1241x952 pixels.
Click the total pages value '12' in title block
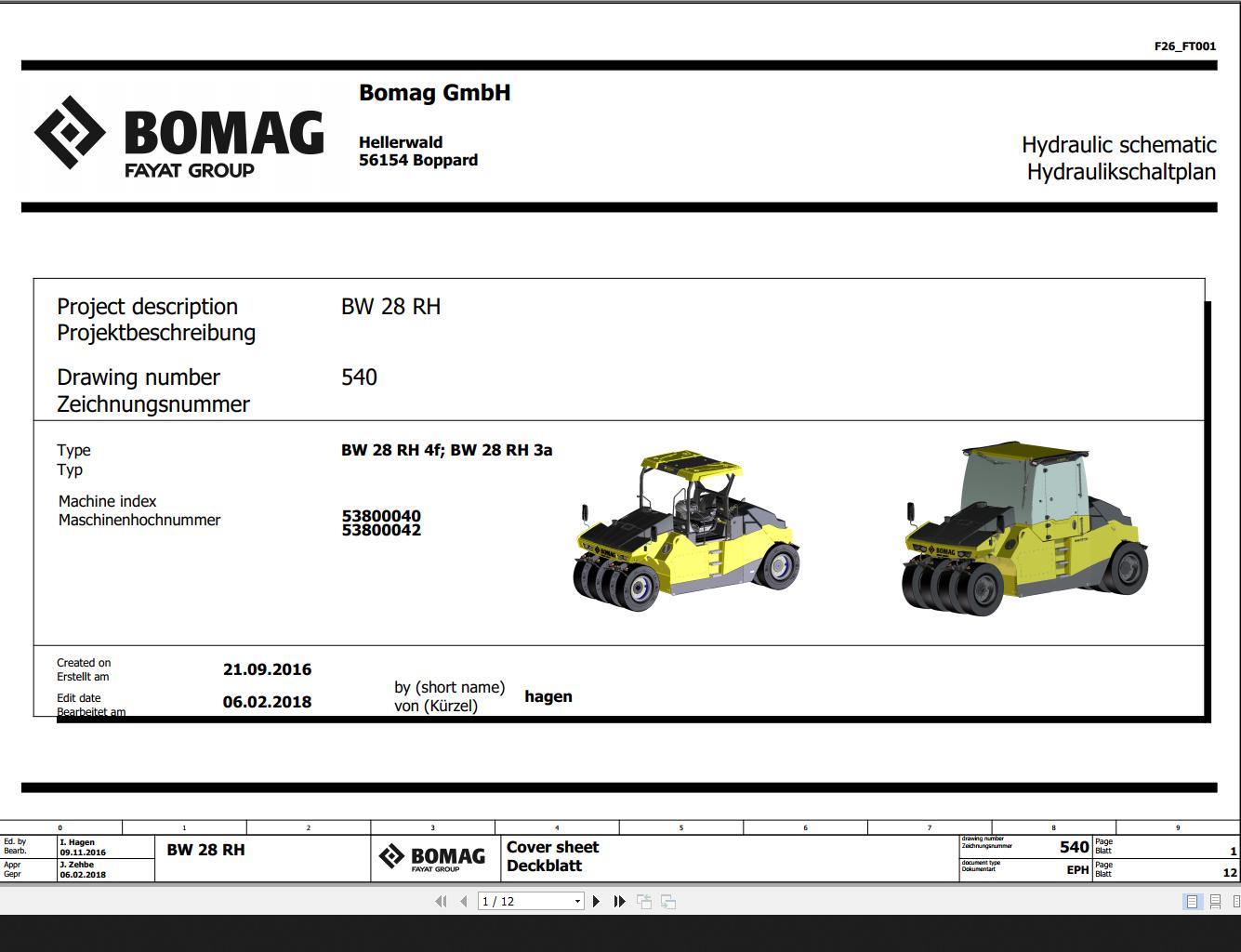pos(1230,872)
